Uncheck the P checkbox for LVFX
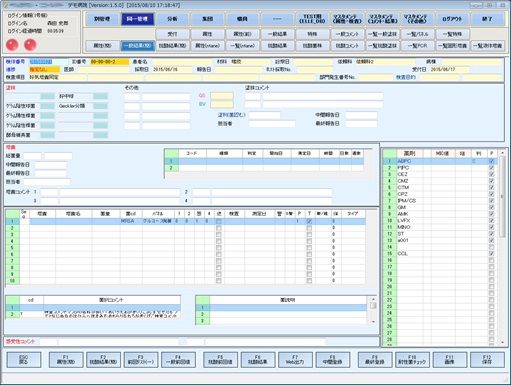 491,221
